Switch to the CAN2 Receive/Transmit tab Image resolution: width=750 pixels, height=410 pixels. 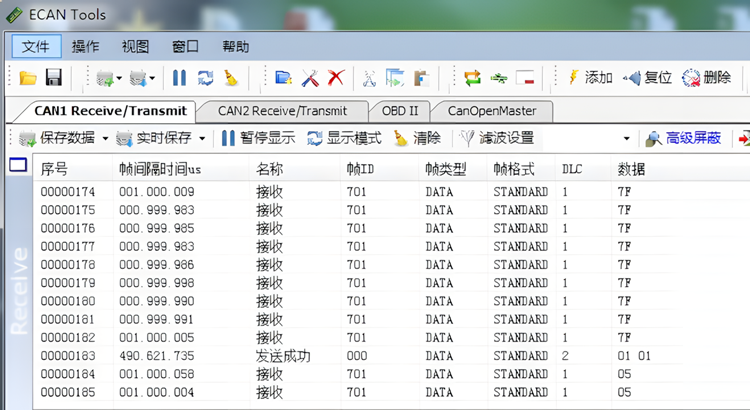click(x=282, y=111)
